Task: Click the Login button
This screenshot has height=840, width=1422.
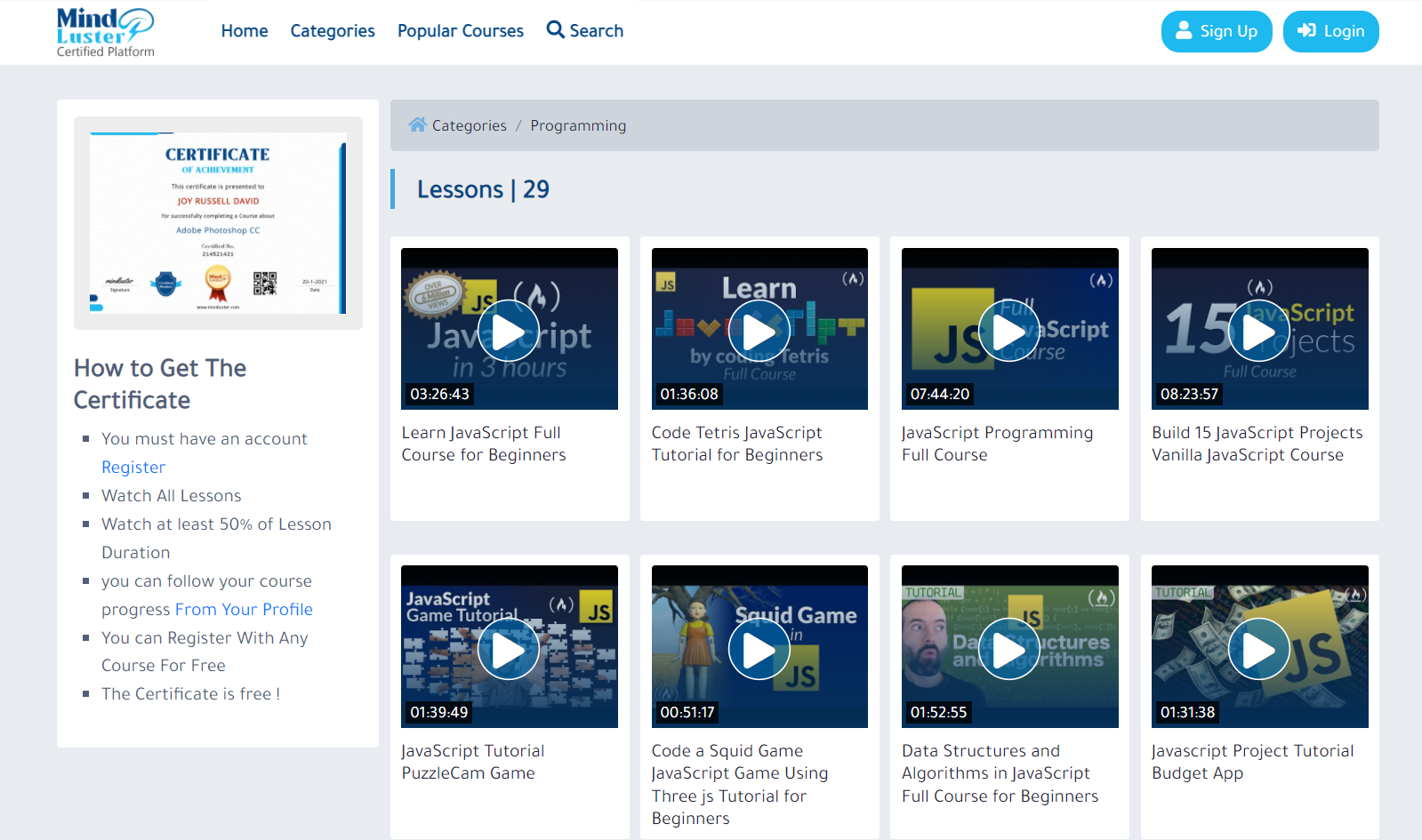Action: [1330, 32]
